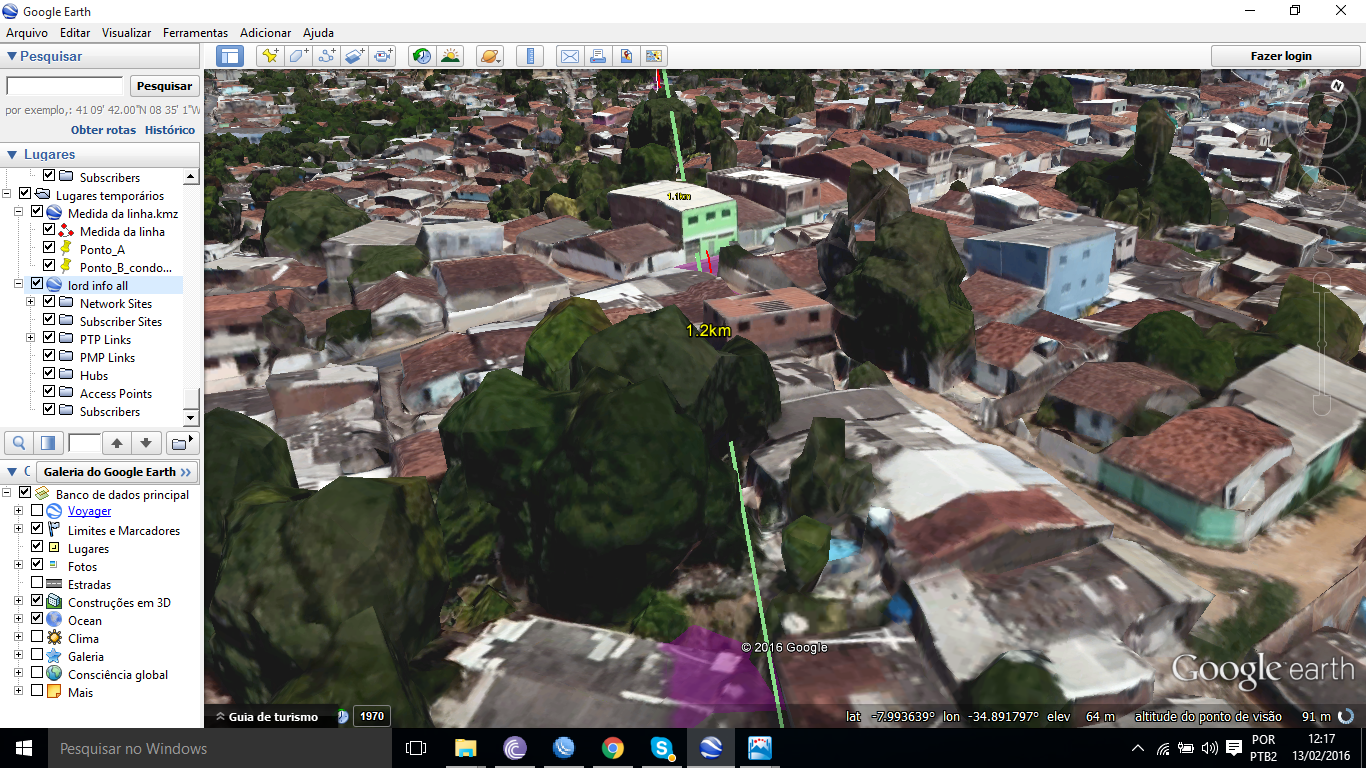Open the Histórico search history link
The image size is (1366, 768).
coord(170,130)
